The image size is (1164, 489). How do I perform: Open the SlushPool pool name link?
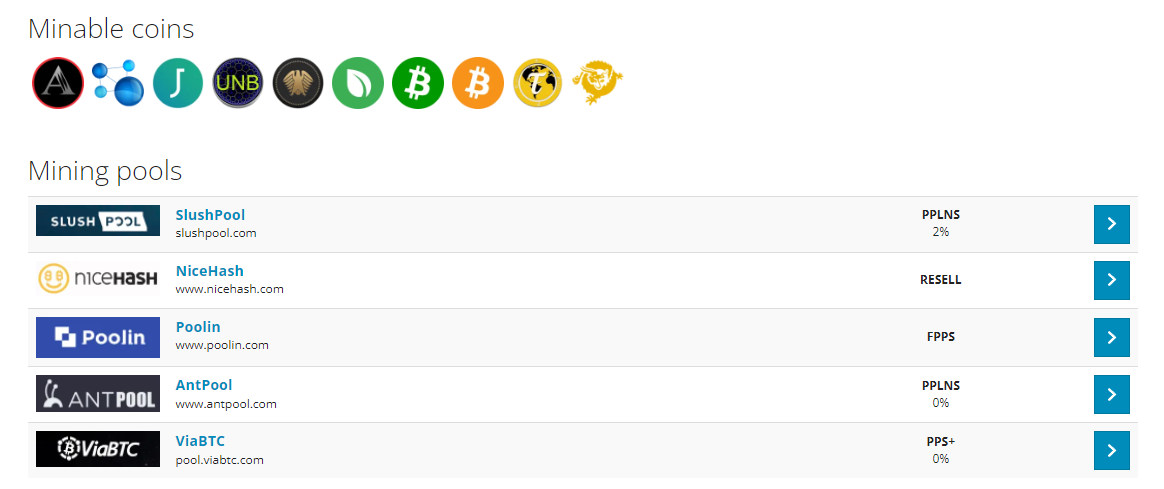[x=210, y=215]
